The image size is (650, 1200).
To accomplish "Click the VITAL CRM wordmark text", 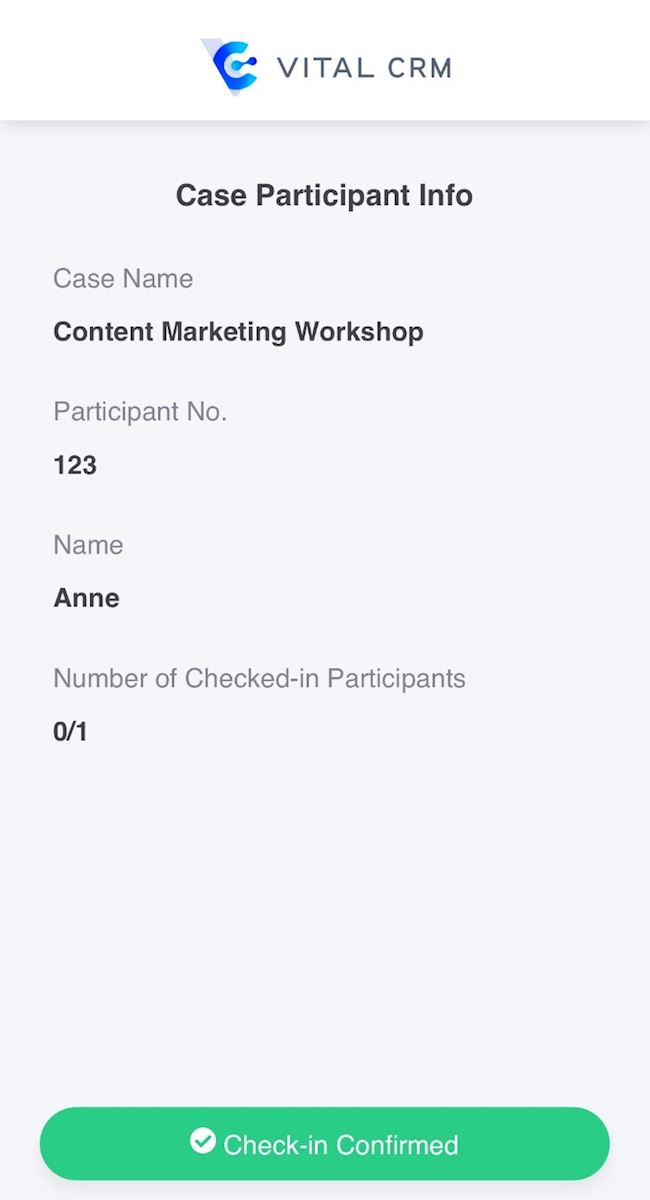I will point(364,68).
